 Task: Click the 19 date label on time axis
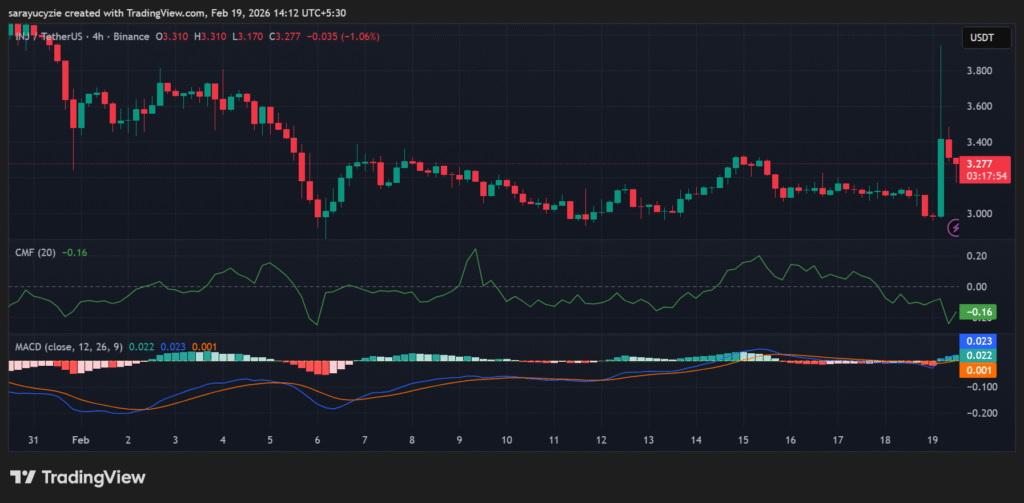click(932, 439)
